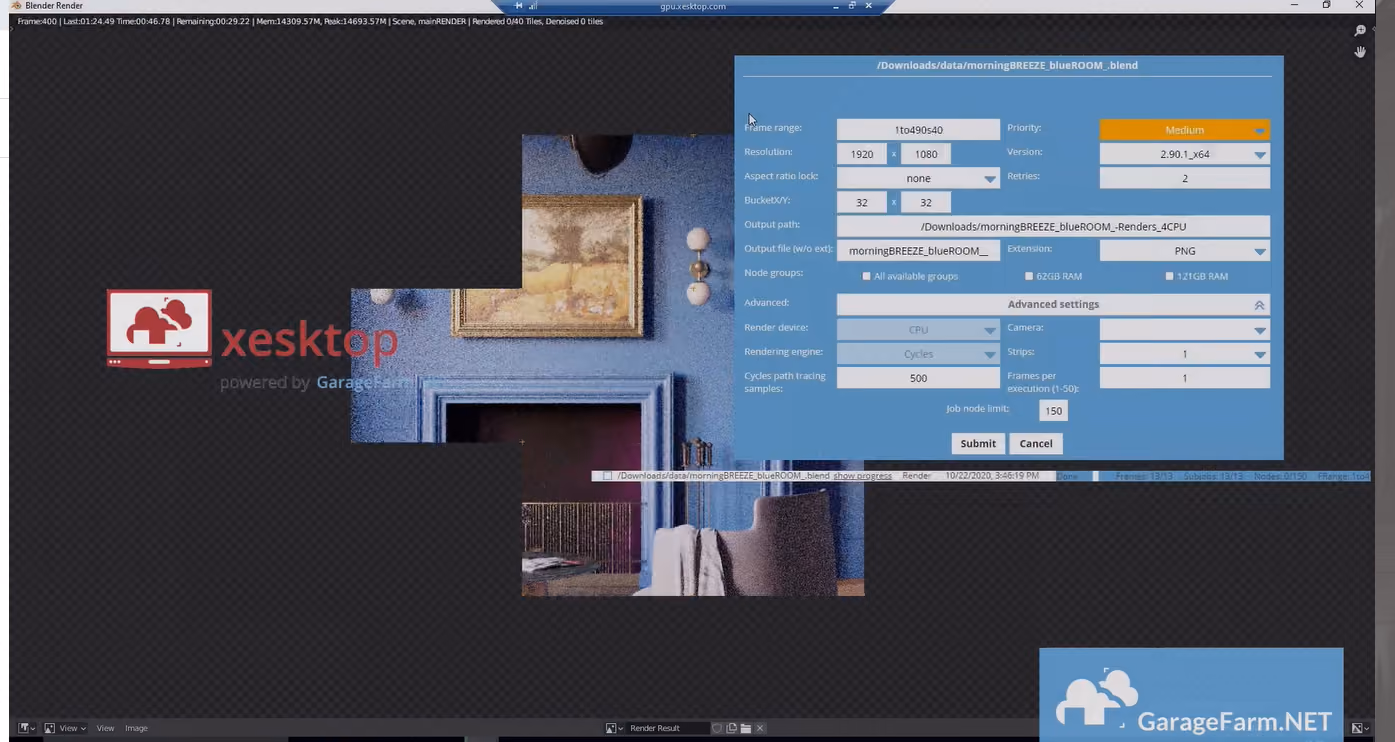Click the Job node limit field 150
Screen dimensions: 1395x742
pyautogui.click(x=1053, y=411)
